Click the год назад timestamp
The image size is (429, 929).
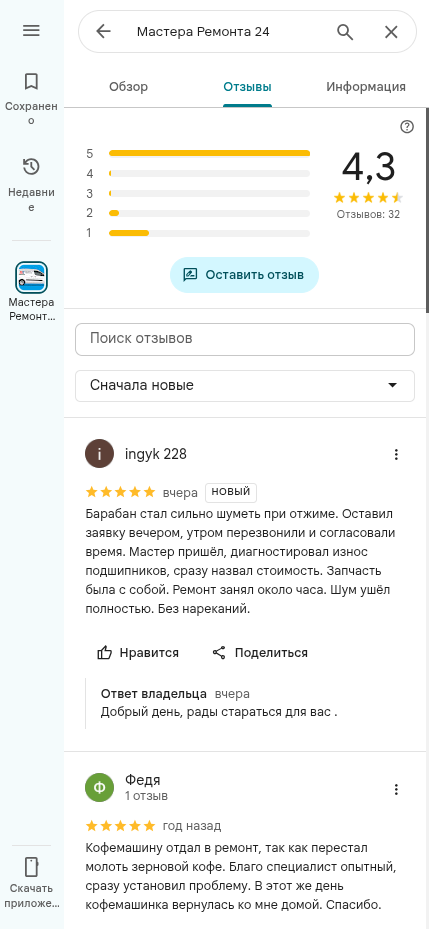(x=191, y=826)
